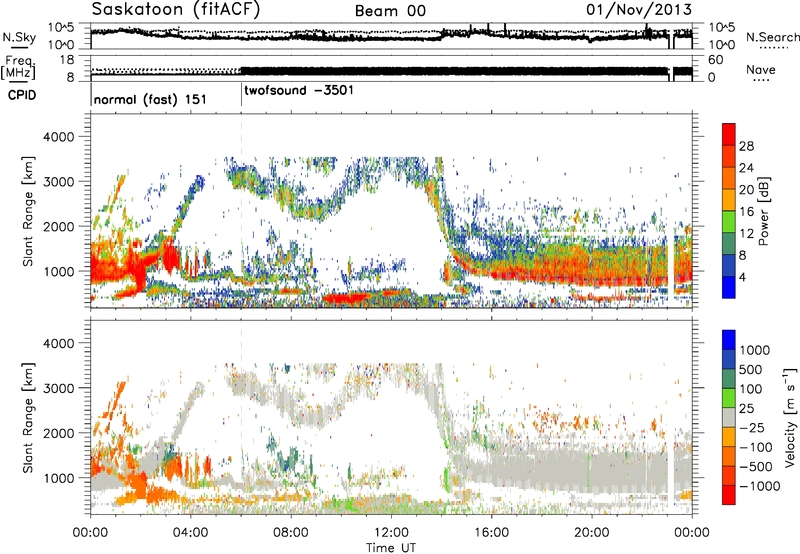Image resolution: width=800 pixels, height=554 pixels.
Task: Click the 'Beam 00' label
Action: (x=390, y=11)
